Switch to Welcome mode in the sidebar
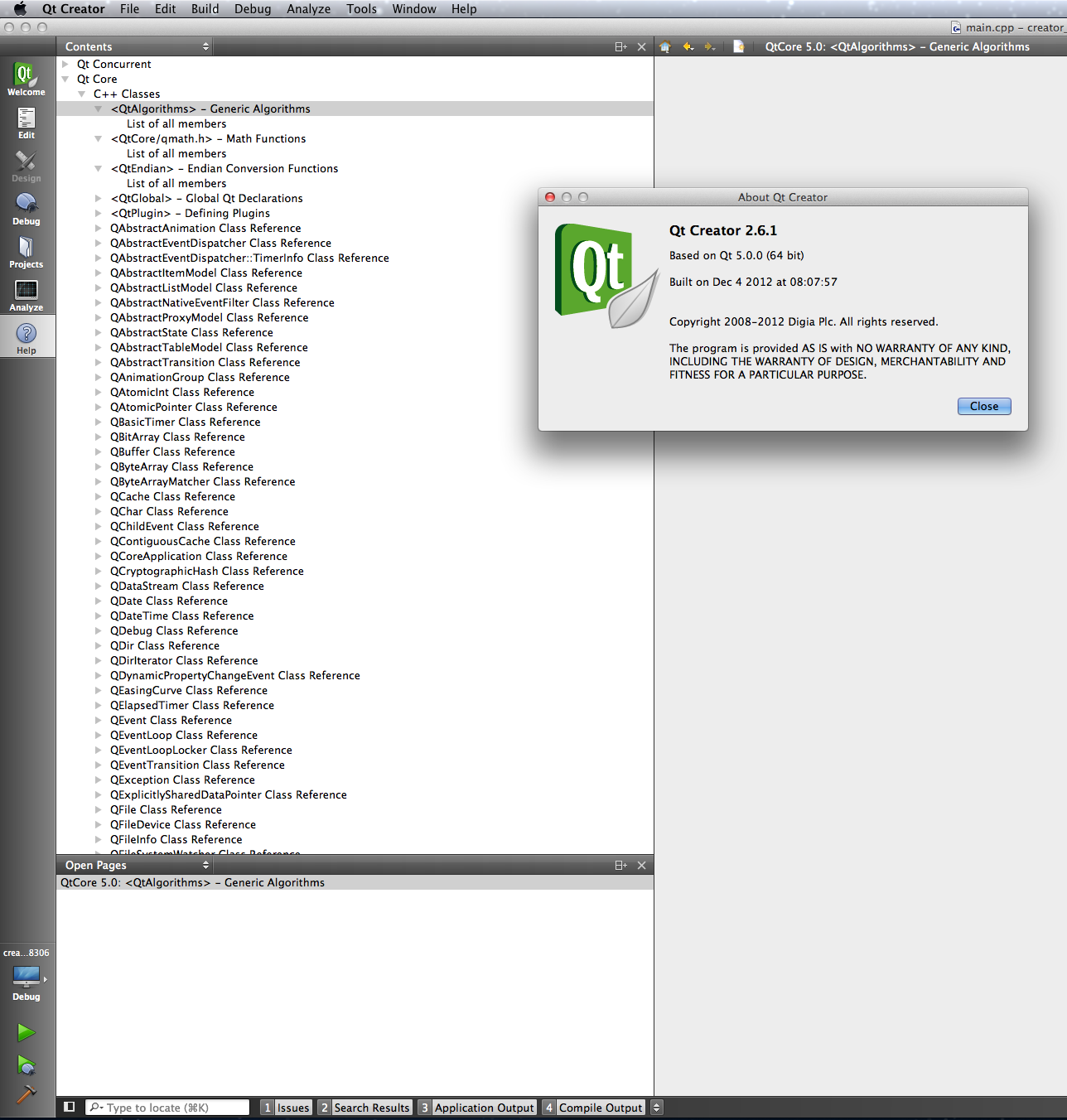The width and height of the screenshot is (1067, 1120). [26, 80]
